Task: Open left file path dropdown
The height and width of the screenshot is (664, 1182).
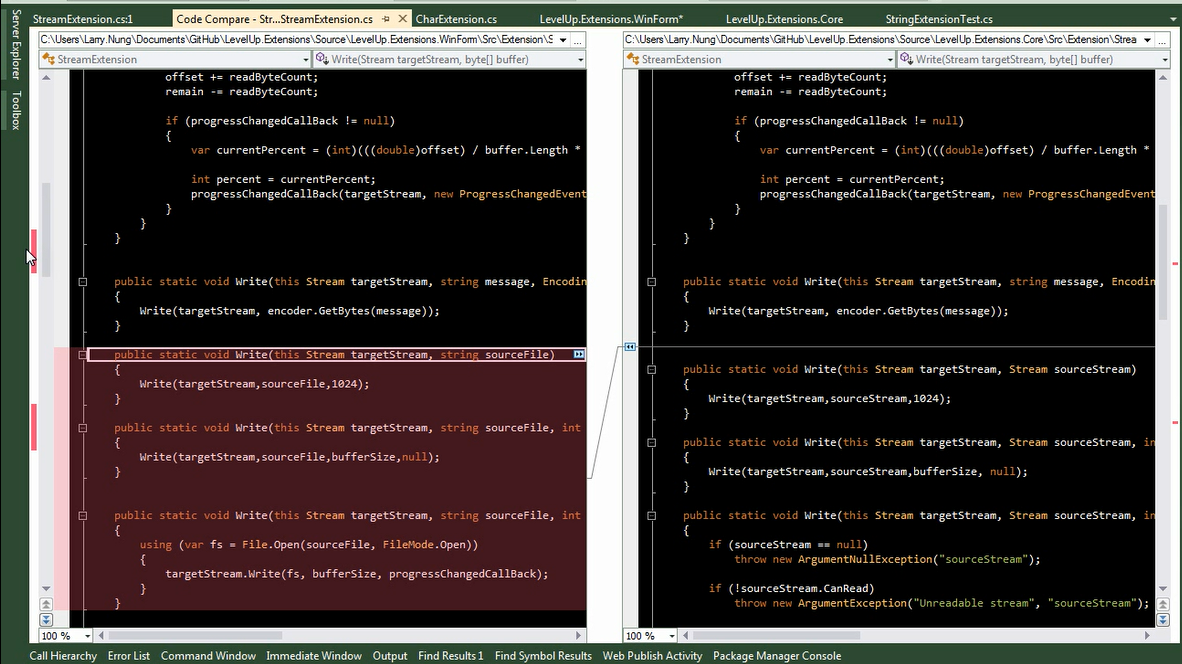Action: click(x=563, y=40)
